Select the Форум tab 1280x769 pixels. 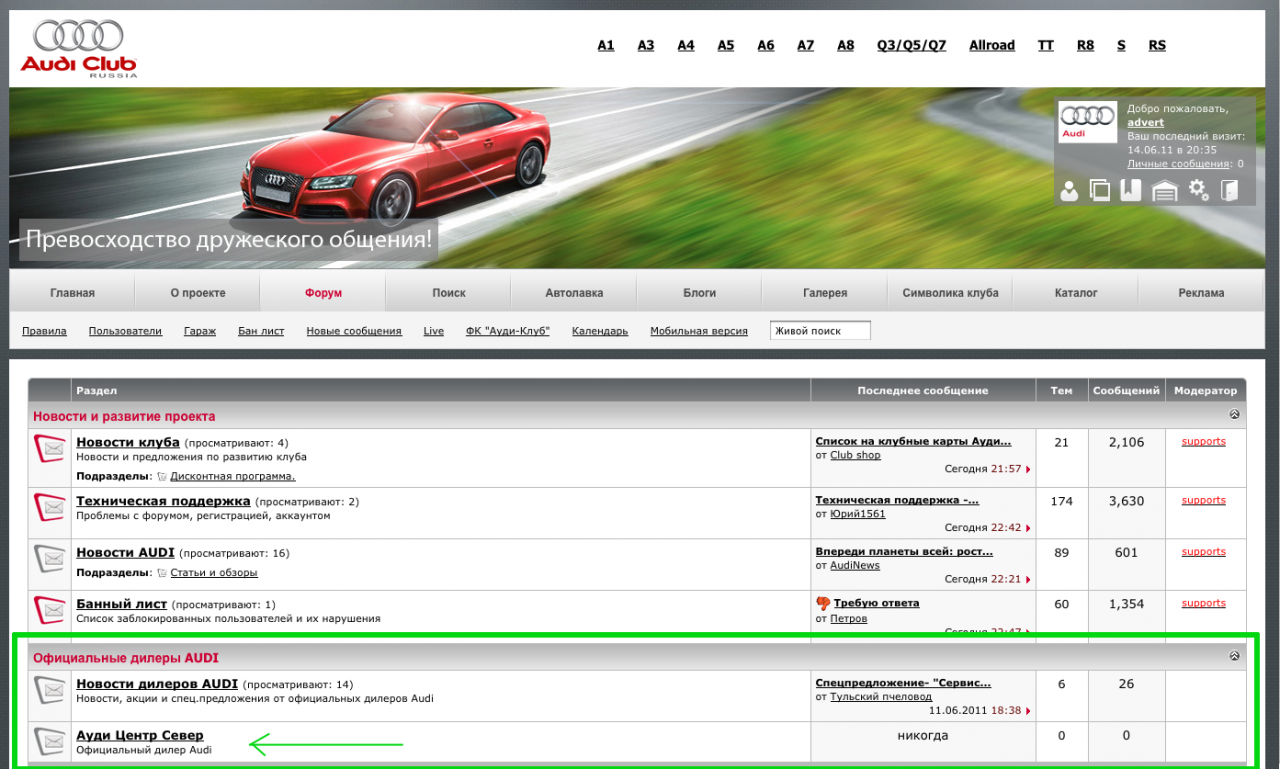pos(323,293)
